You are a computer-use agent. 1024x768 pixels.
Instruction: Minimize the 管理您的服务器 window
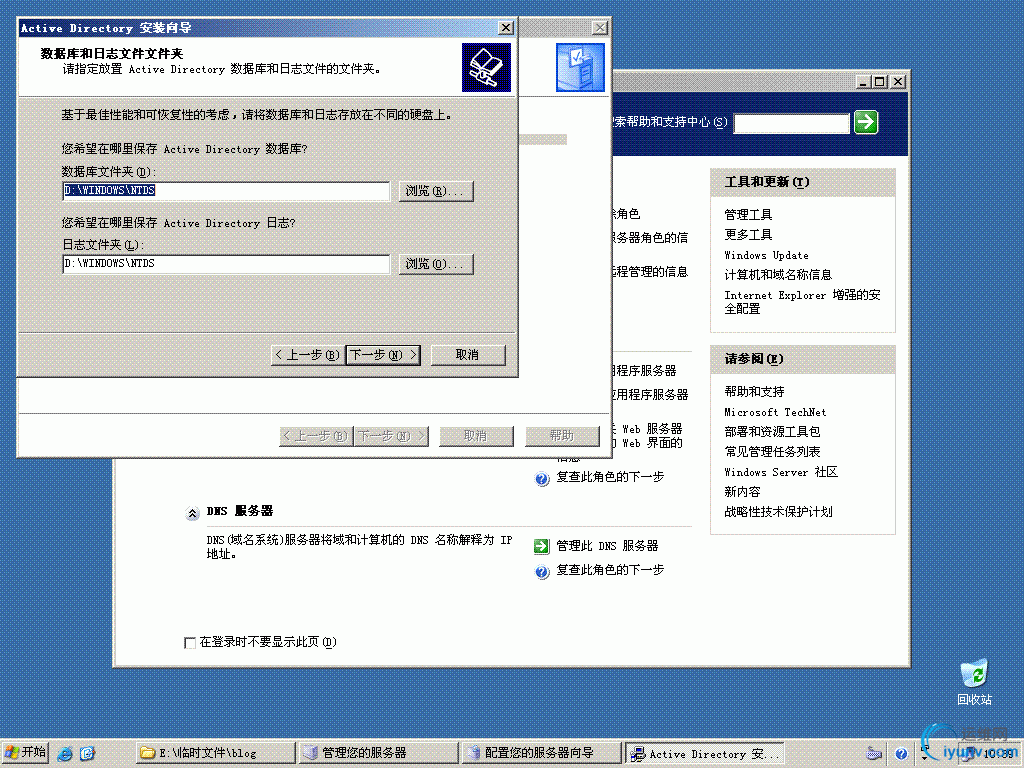pos(863,82)
